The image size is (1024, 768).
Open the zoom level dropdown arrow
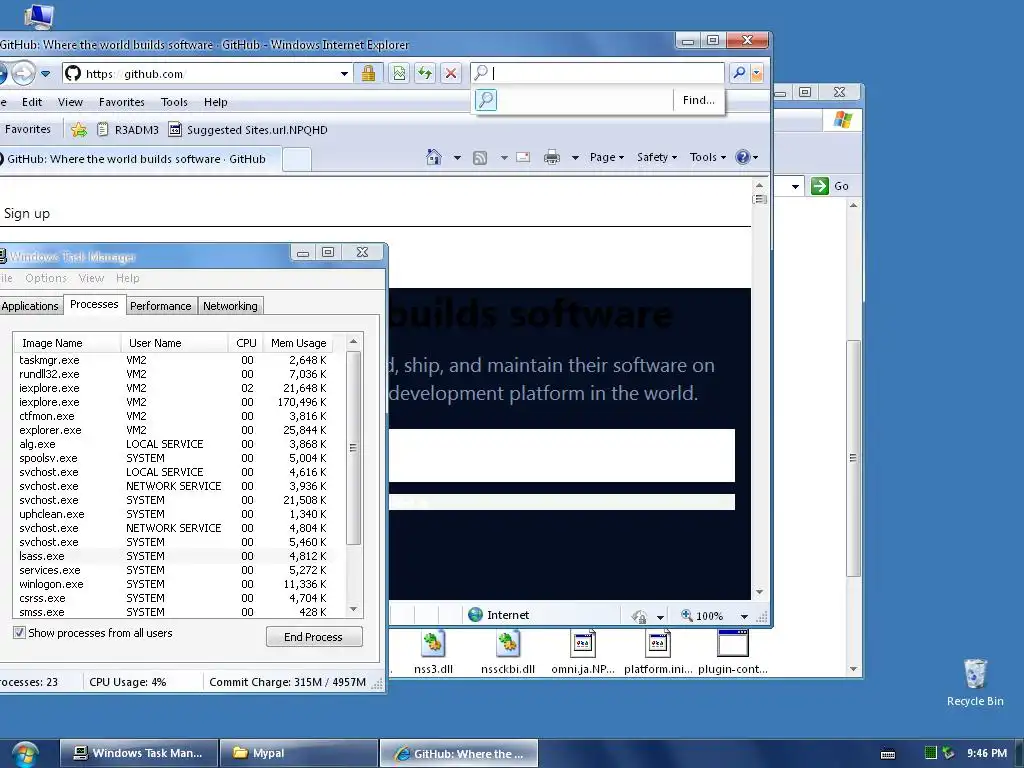point(744,616)
